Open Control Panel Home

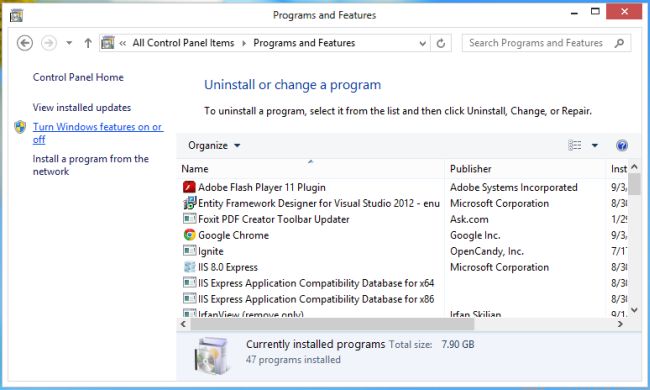(x=78, y=77)
